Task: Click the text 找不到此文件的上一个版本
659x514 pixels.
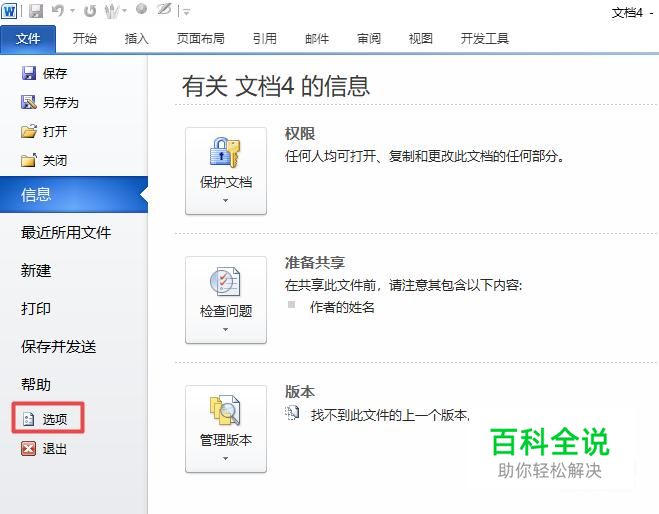Action: (x=390, y=415)
